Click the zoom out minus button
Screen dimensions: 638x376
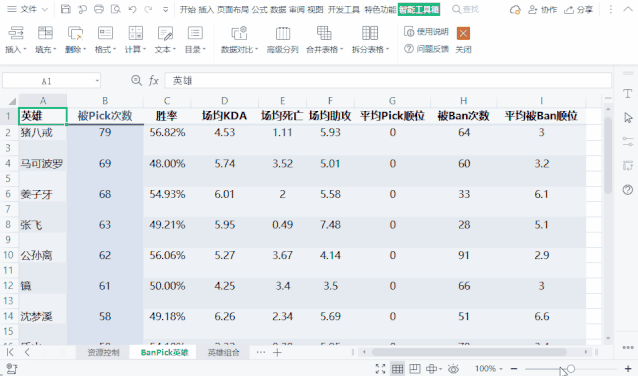point(514,369)
